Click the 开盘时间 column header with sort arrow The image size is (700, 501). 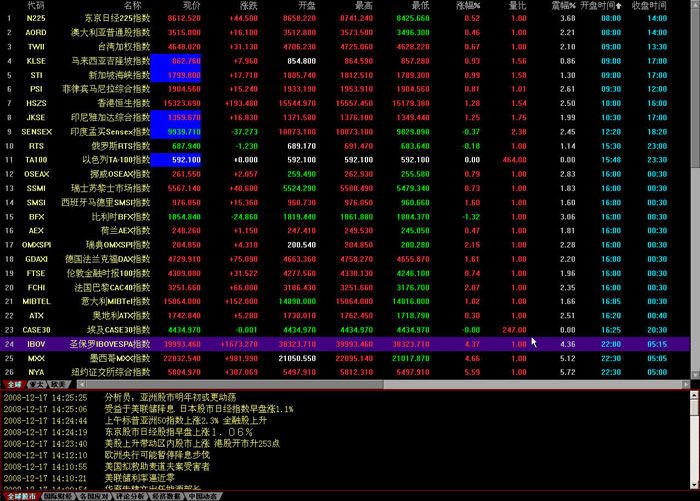pyautogui.click(x=602, y=5)
